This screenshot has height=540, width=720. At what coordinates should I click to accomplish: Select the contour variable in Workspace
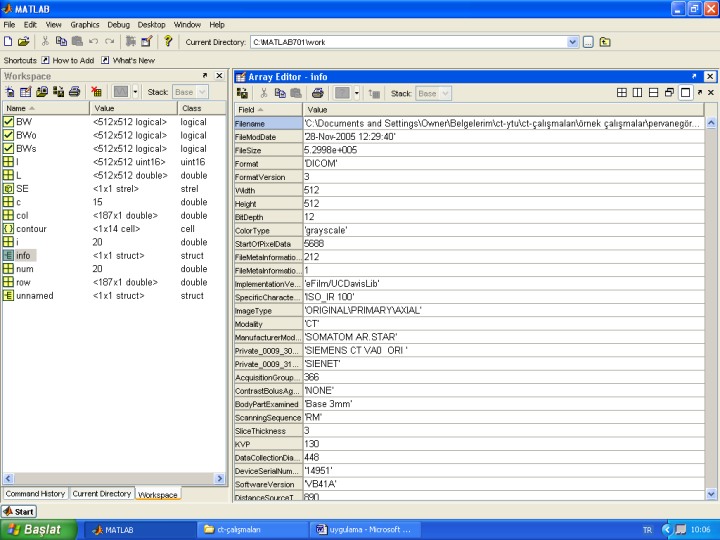click(x=31, y=229)
